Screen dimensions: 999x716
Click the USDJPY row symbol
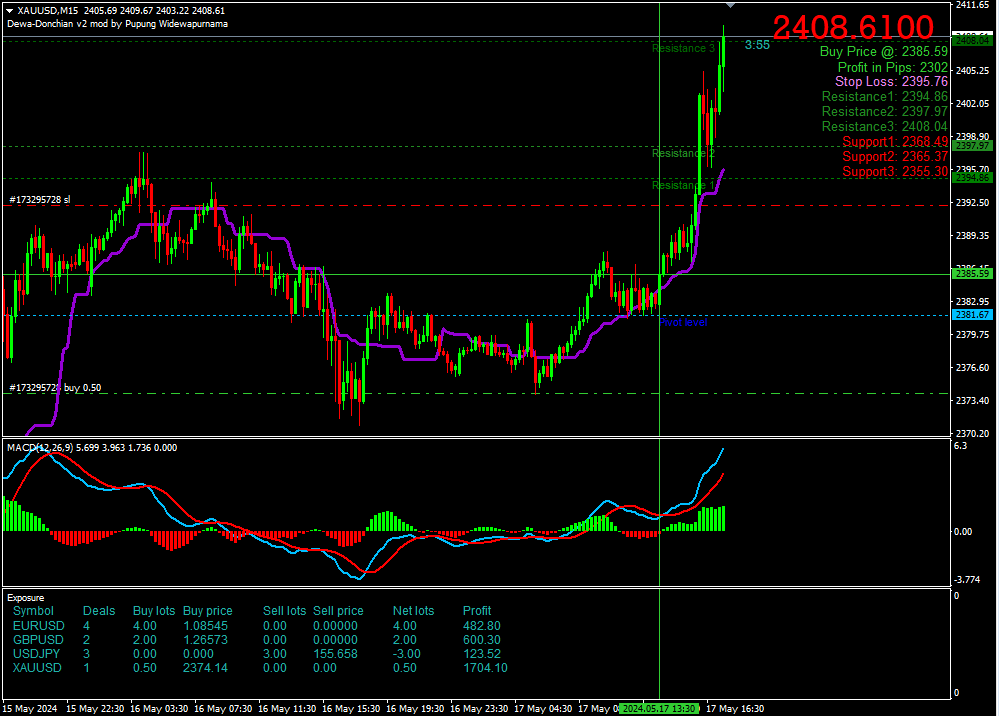click(x=36, y=654)
